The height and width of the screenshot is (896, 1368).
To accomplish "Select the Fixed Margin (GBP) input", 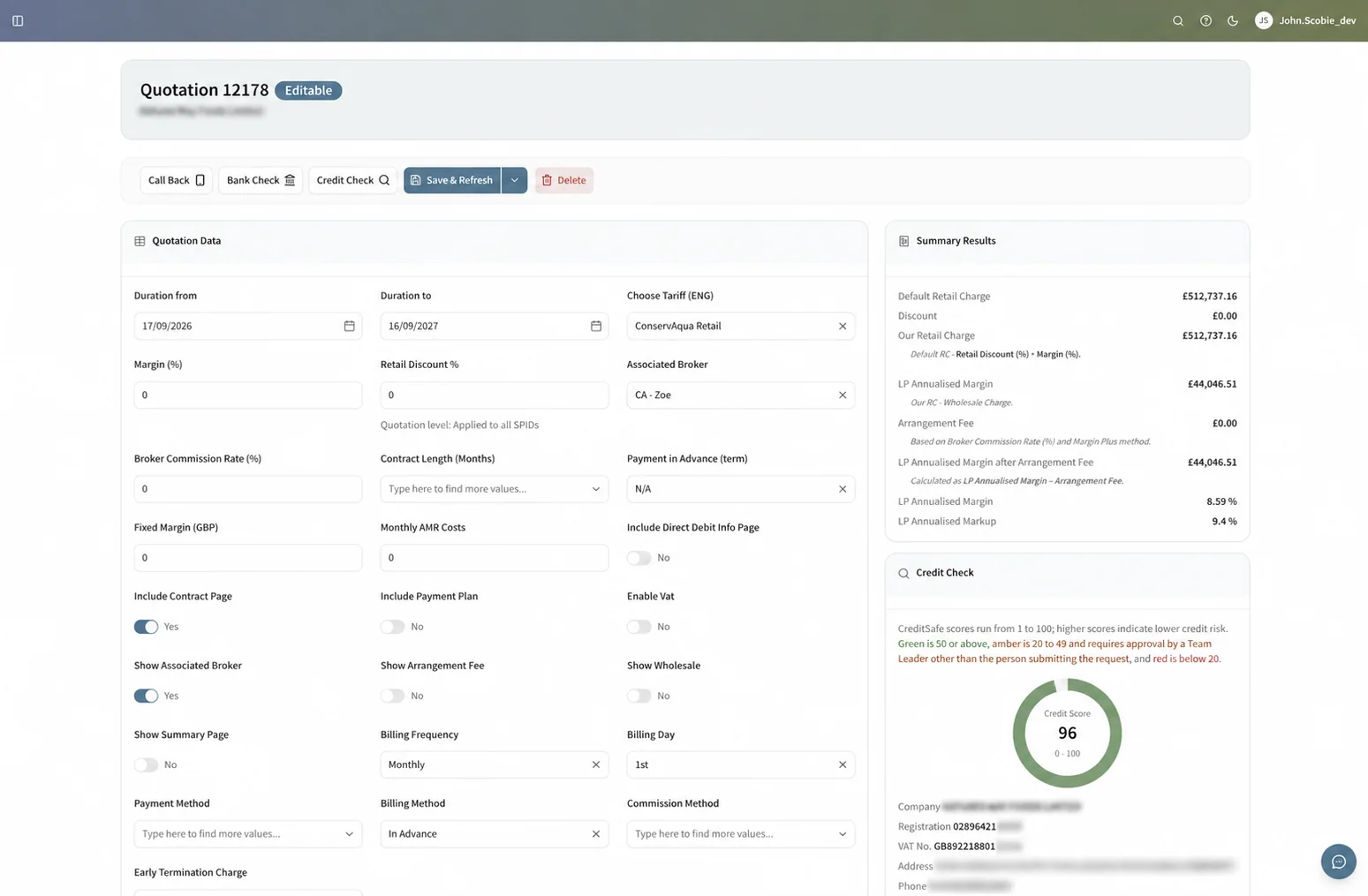I will (247, 558).
